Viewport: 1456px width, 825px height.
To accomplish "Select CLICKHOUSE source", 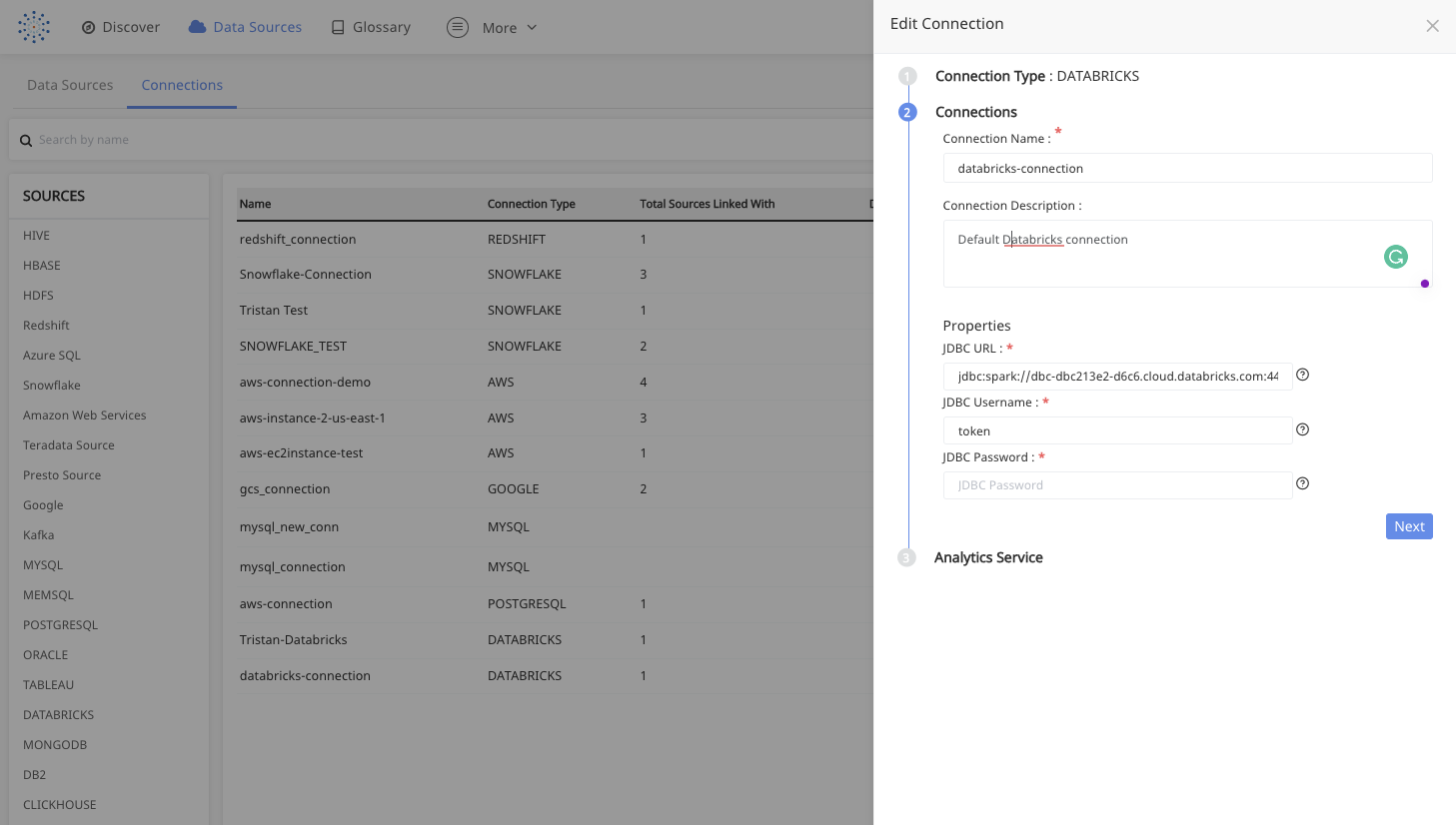I will (60, 805).
